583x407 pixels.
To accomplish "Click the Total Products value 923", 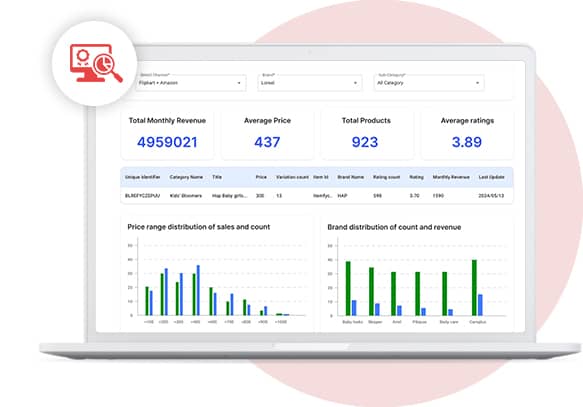I will tap(365, 142).
